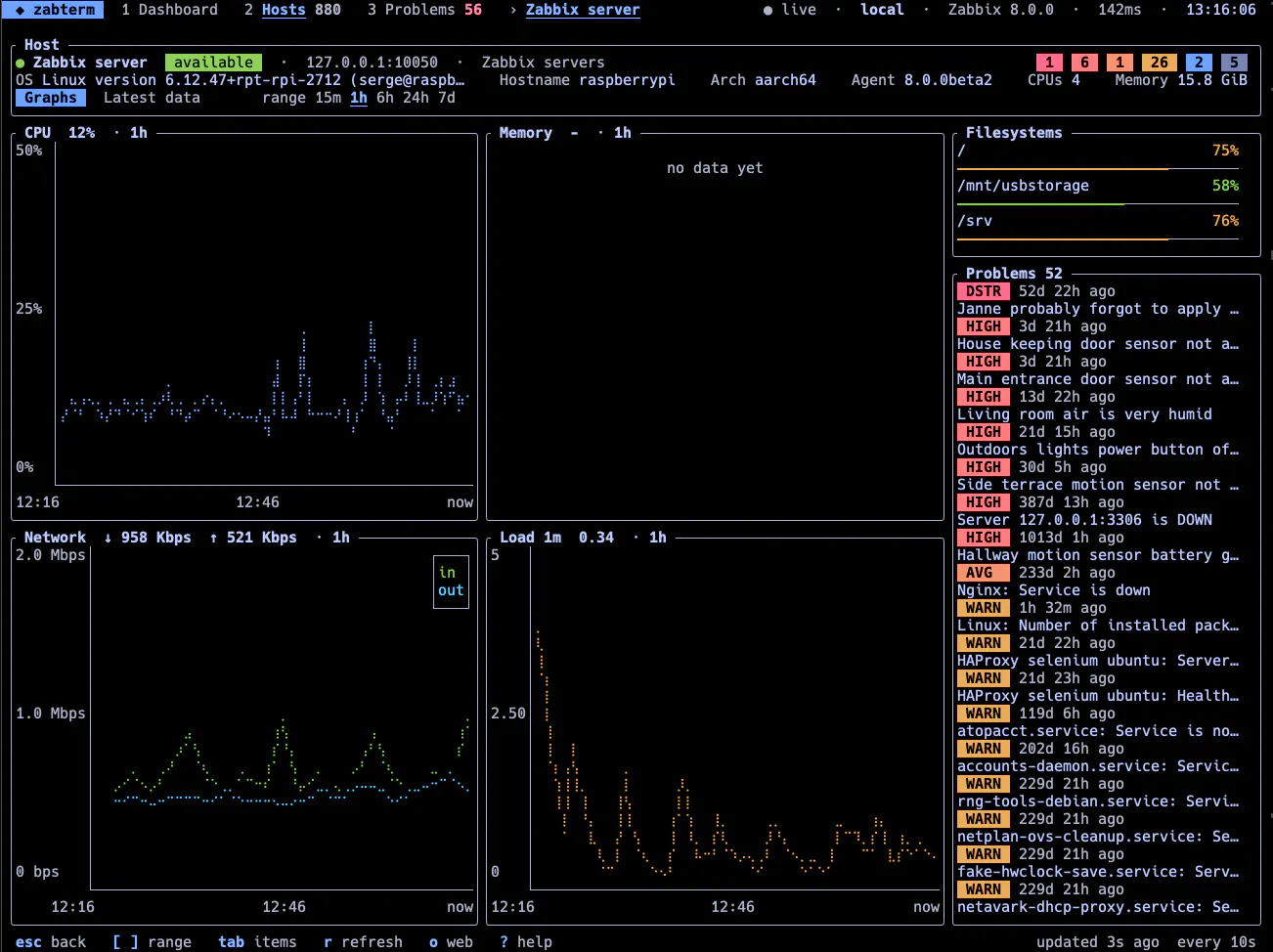1273x952 pixels.
Task: Open Server 127.0.0.1:3306 is DOWN problem
Action: [x=1084, y=520]
